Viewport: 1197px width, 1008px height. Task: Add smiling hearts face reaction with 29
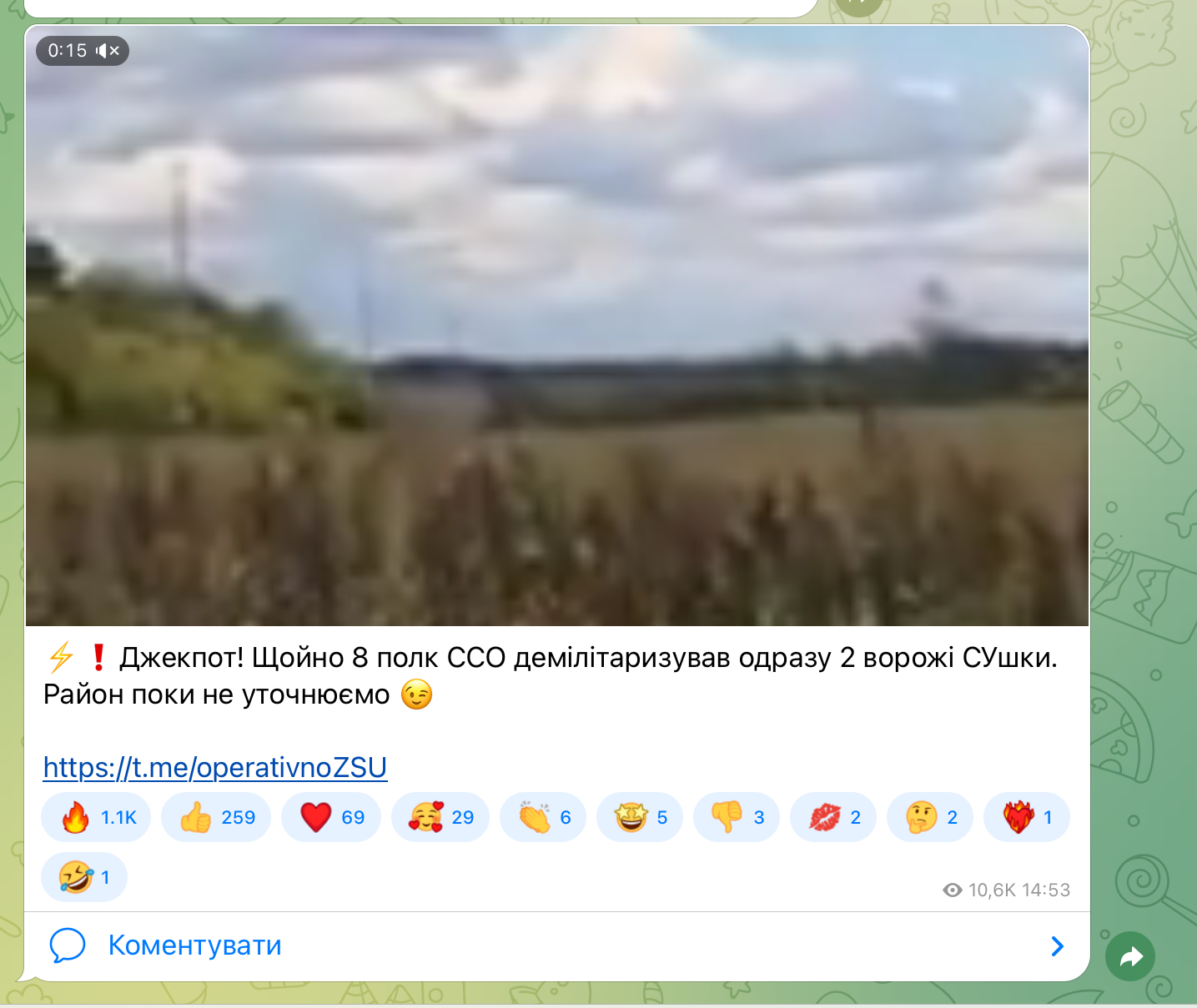click(440, 817)
